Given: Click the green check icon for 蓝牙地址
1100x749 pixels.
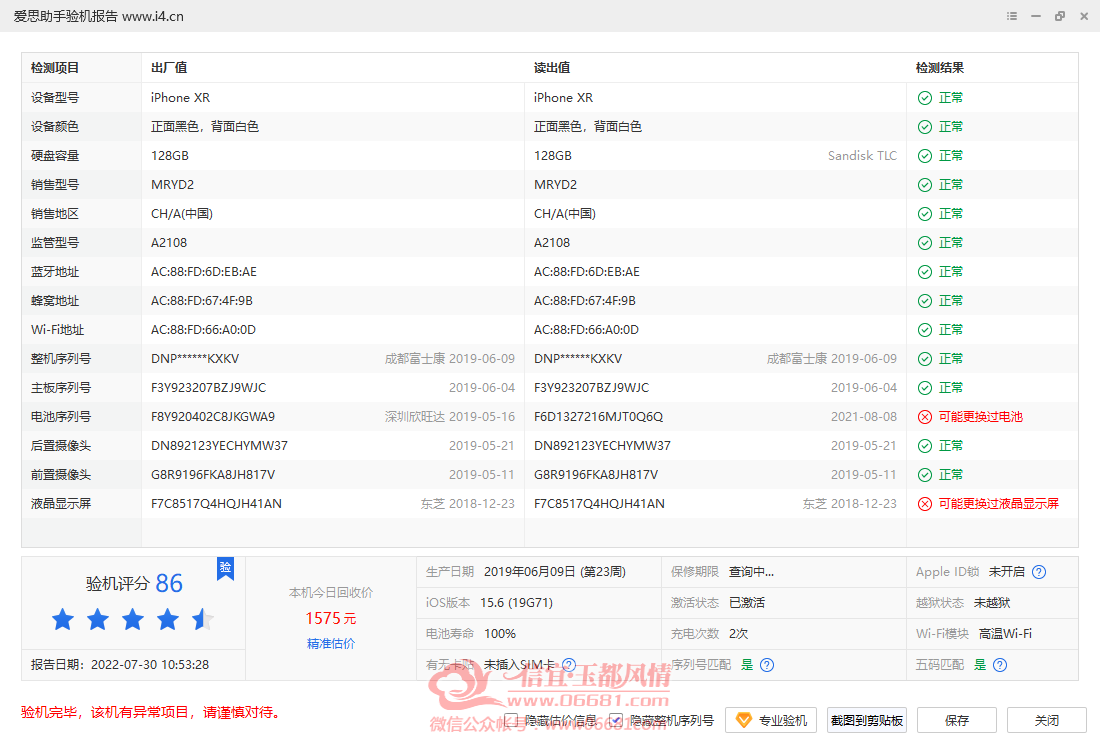Looking at the screenshot, I should pos(925,272).
